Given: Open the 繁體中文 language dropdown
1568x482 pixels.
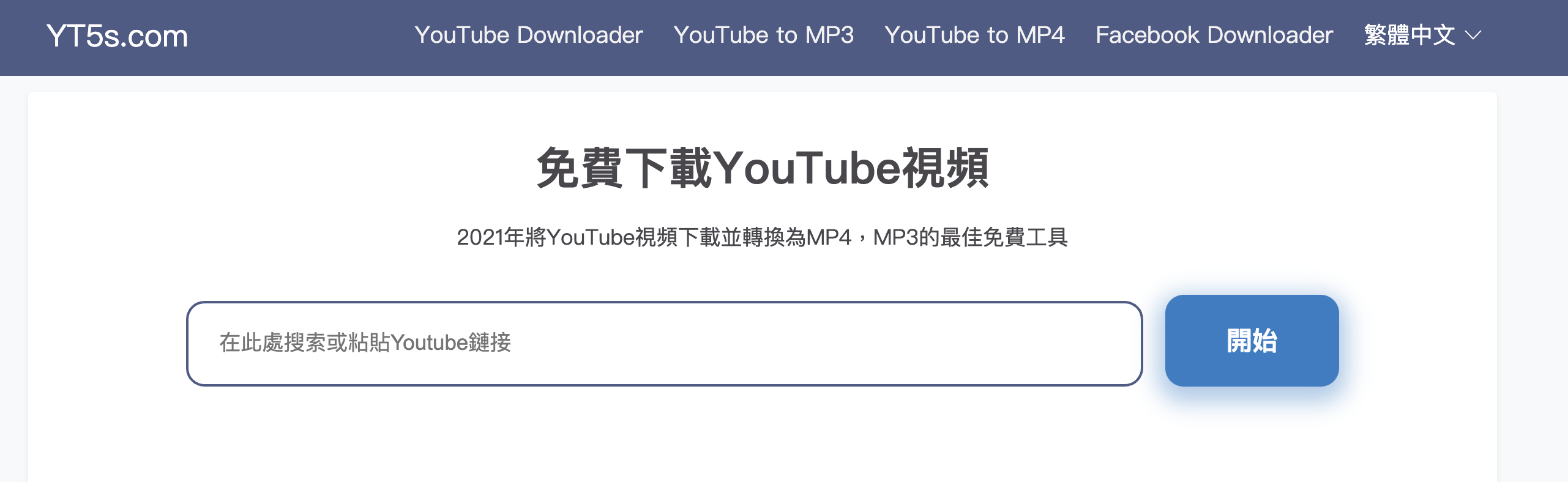Looking at the screenshot, I should [x=1422, y=35].
